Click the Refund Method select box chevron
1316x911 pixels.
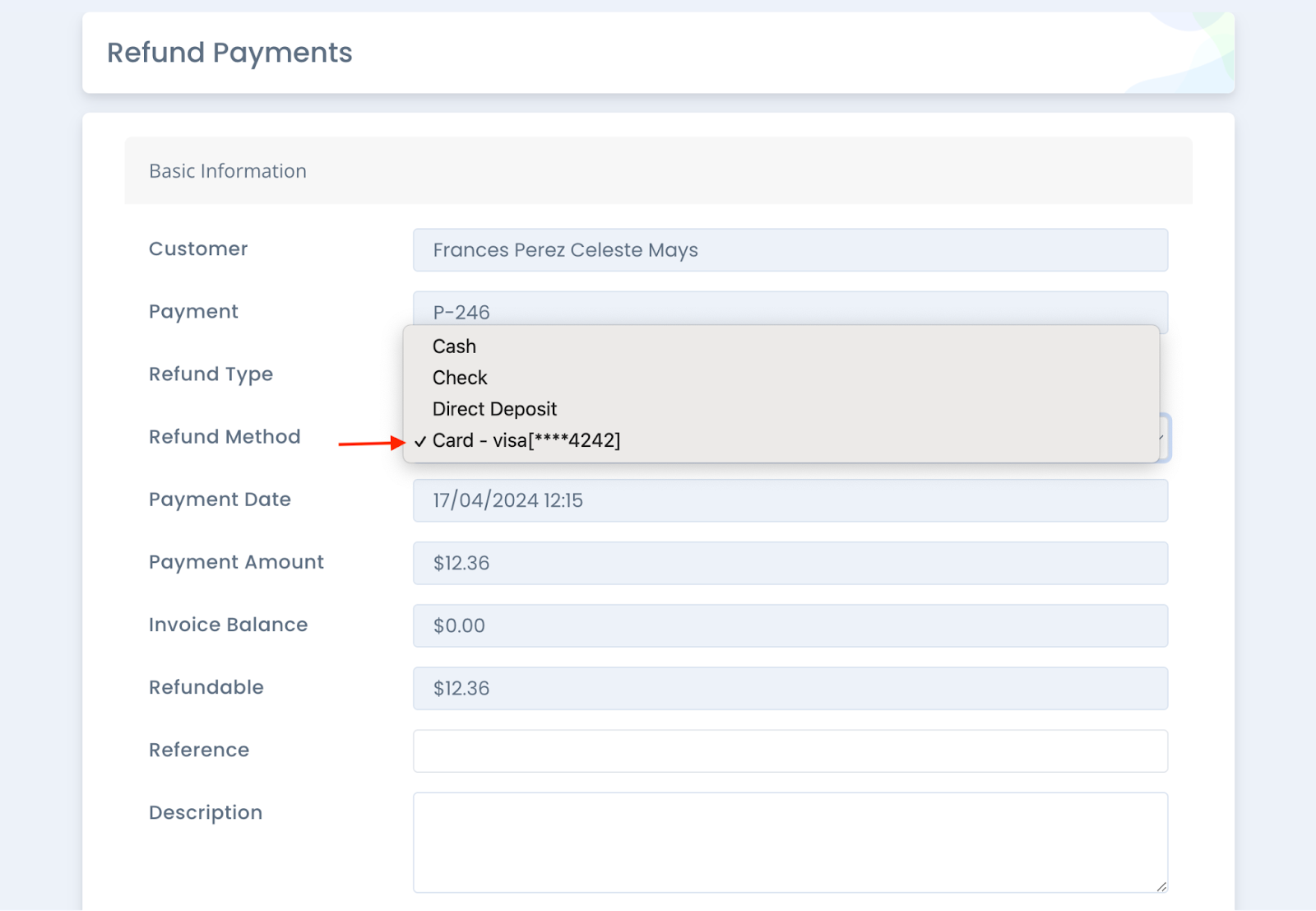(x=1161, y=438)
